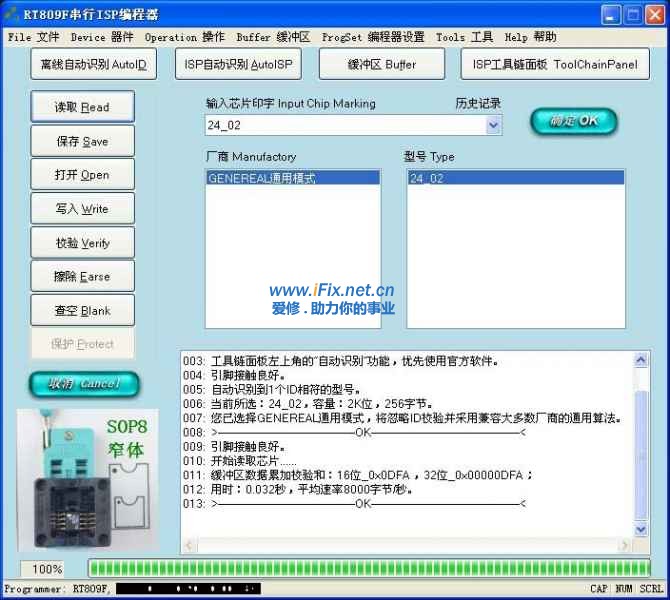The height and width of the screenshot is (600, 670).
Task: Open the Buffer 缓冲区 menu
Action: pos(273,37)
